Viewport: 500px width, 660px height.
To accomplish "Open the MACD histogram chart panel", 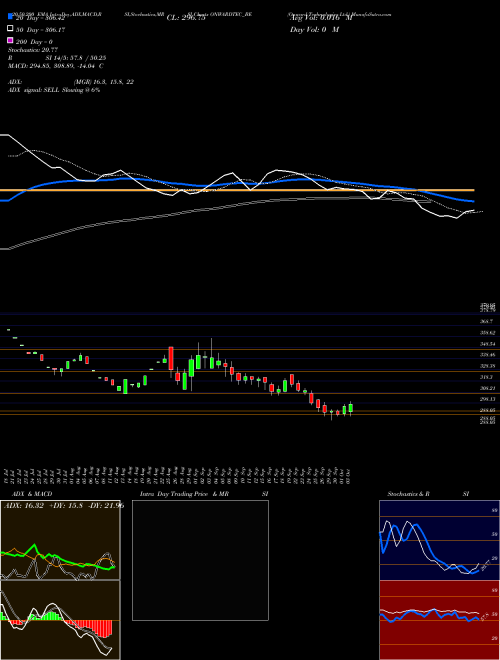I will tap(60, 620).
